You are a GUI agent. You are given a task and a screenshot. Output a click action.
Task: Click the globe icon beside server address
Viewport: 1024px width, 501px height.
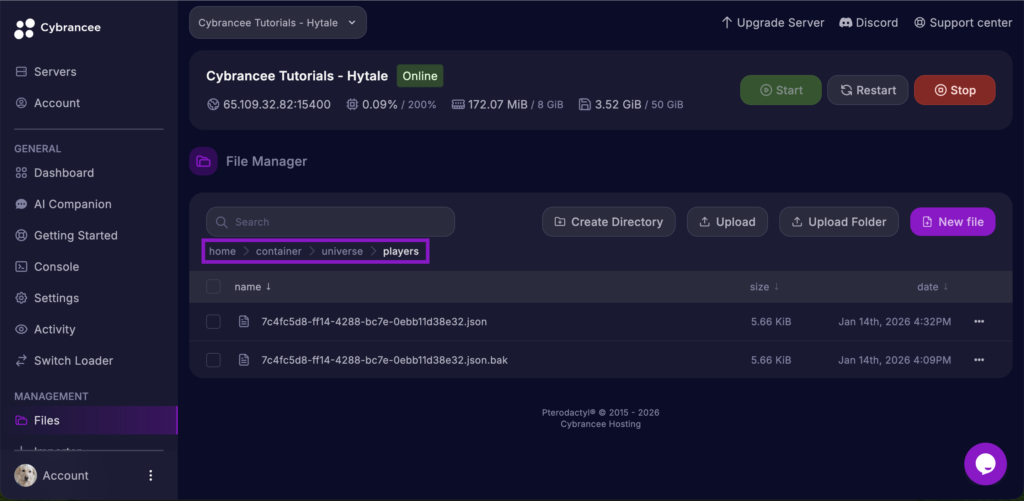(x=213, y=105)
